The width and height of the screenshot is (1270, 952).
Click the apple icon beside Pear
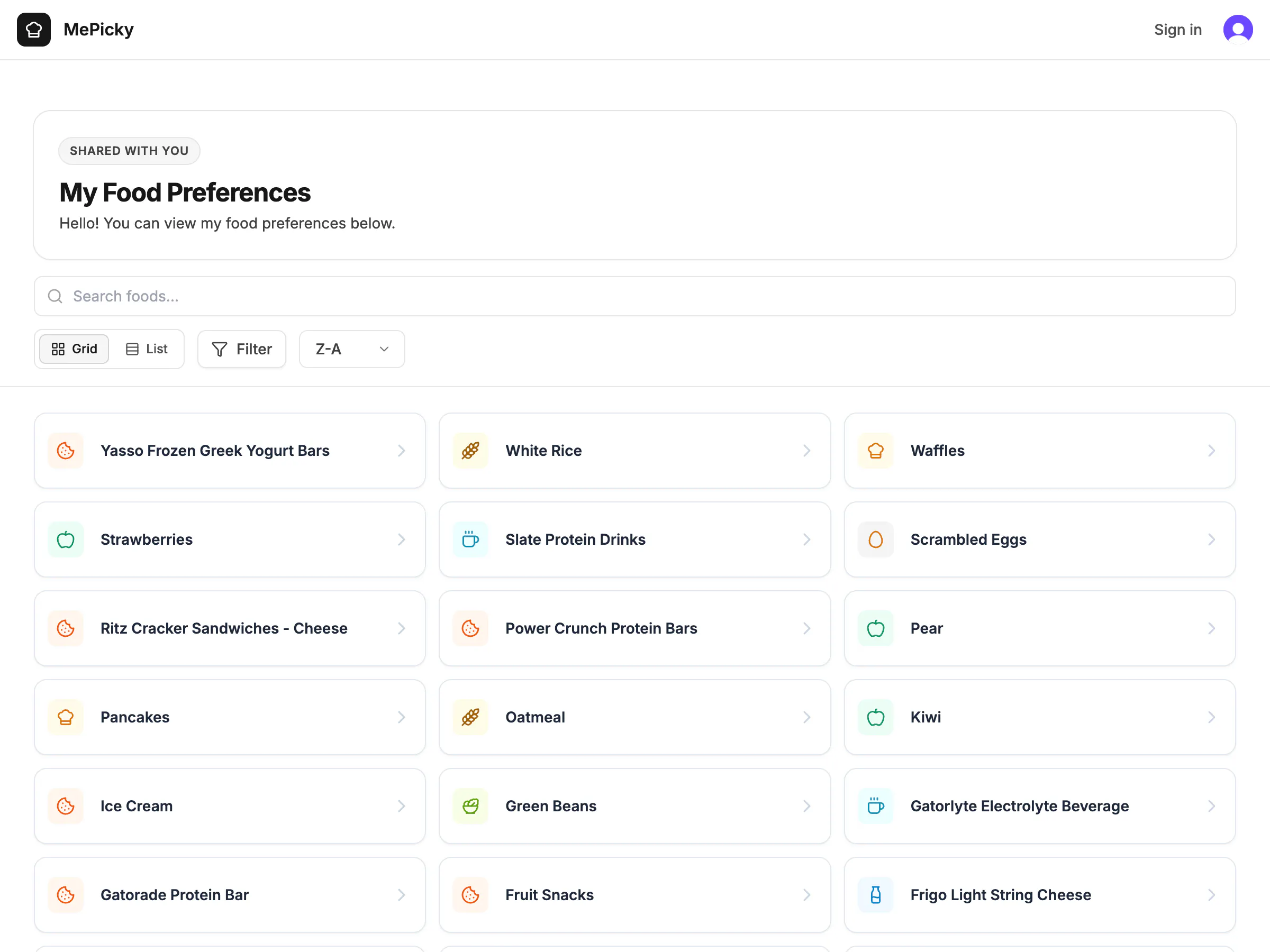(876, 628)
